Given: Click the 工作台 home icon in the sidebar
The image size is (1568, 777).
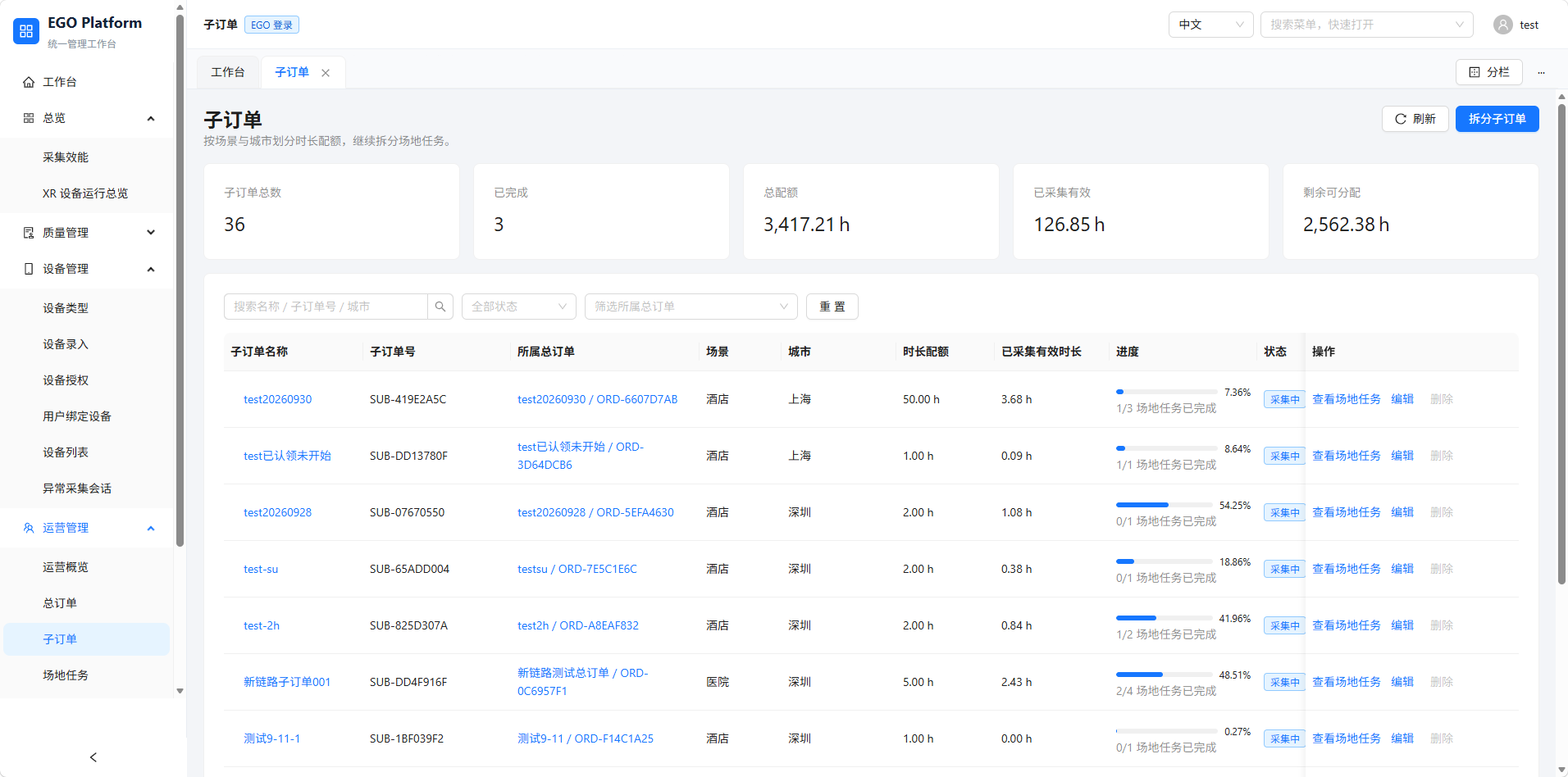Looking at the screenshot, I should [x=29, y=82].
